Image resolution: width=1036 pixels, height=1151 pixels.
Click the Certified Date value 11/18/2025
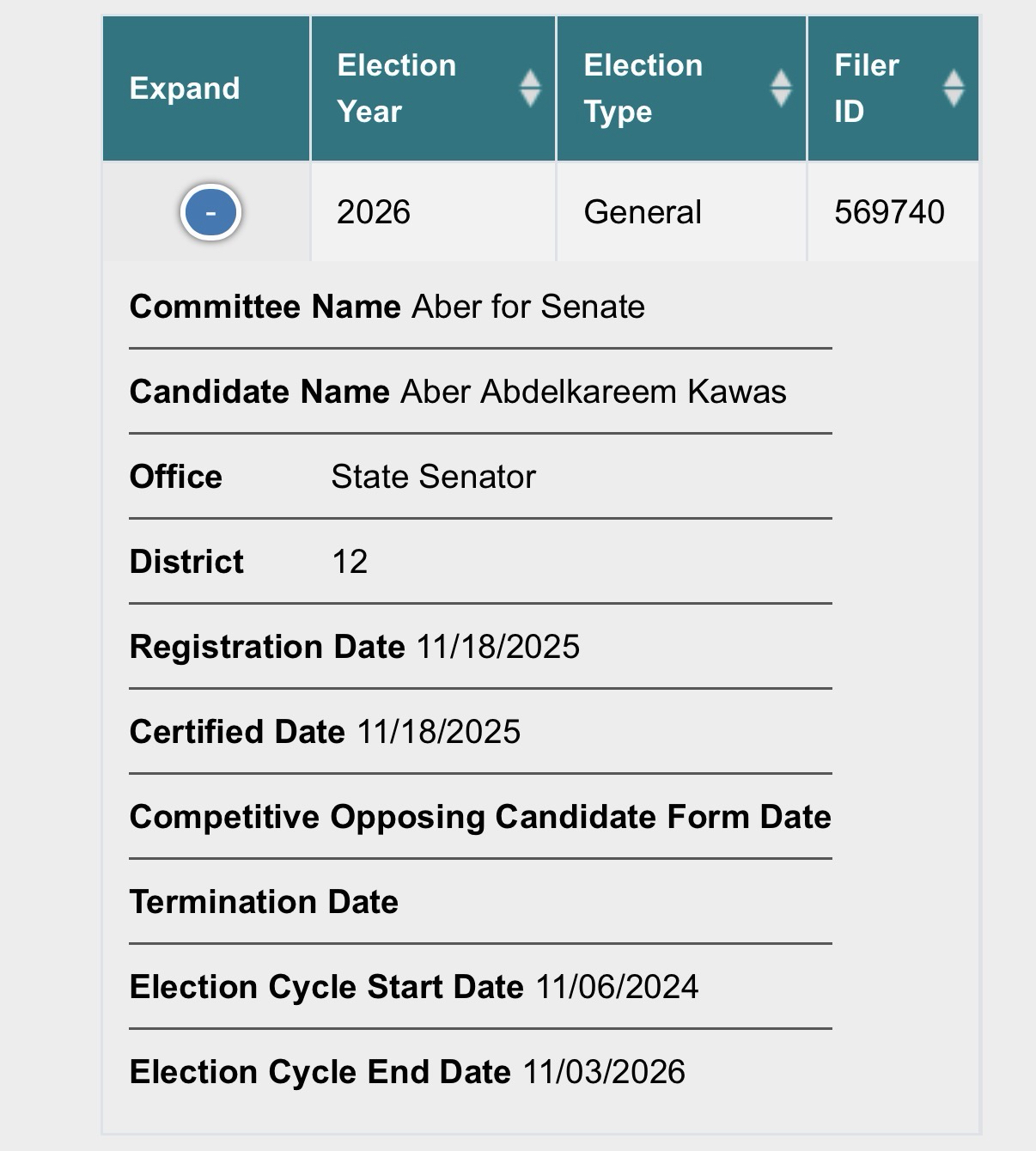pyautogui.click(x=438, y=732)
